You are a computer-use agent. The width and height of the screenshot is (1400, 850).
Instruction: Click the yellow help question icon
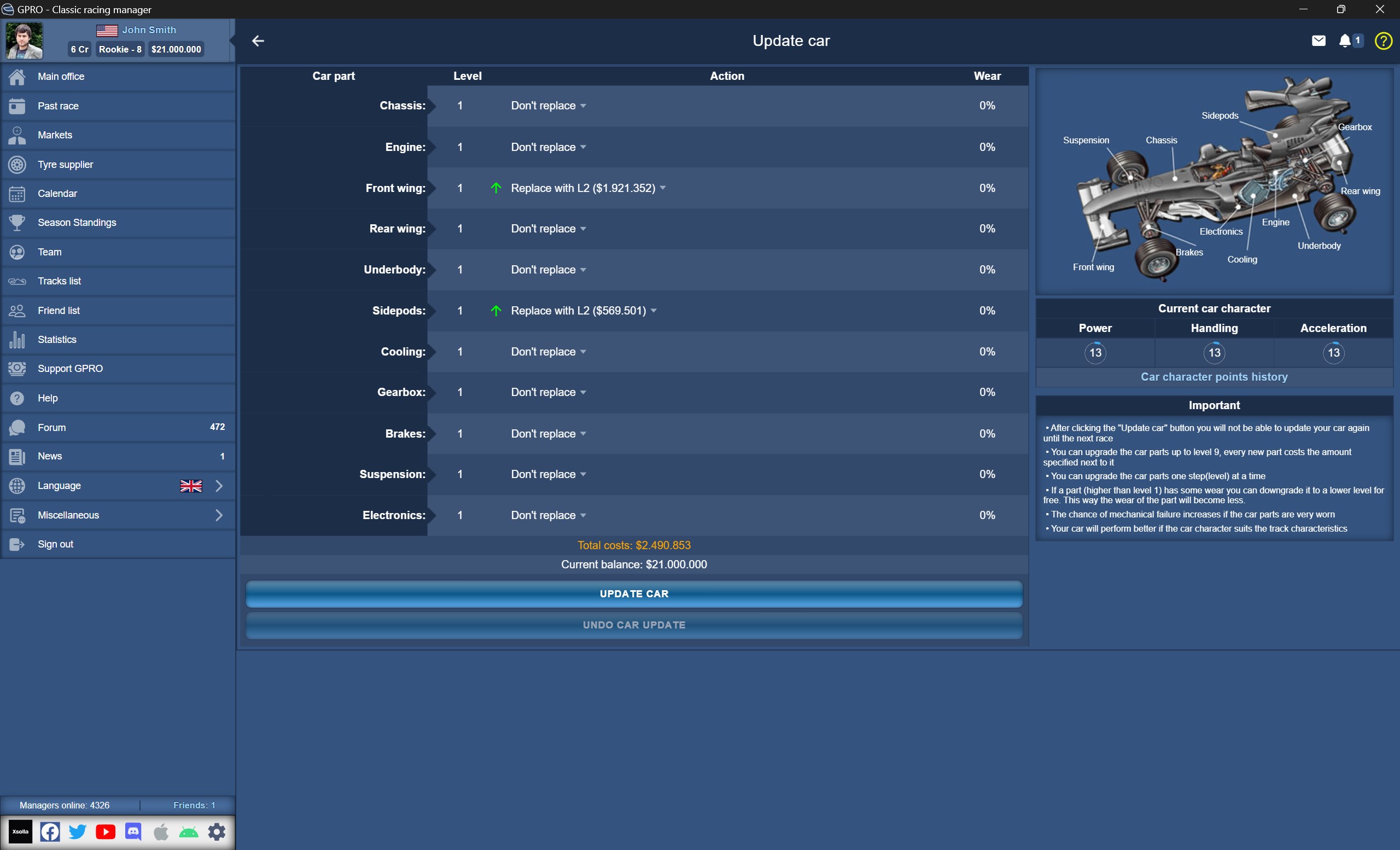(x=1383, y=41)
